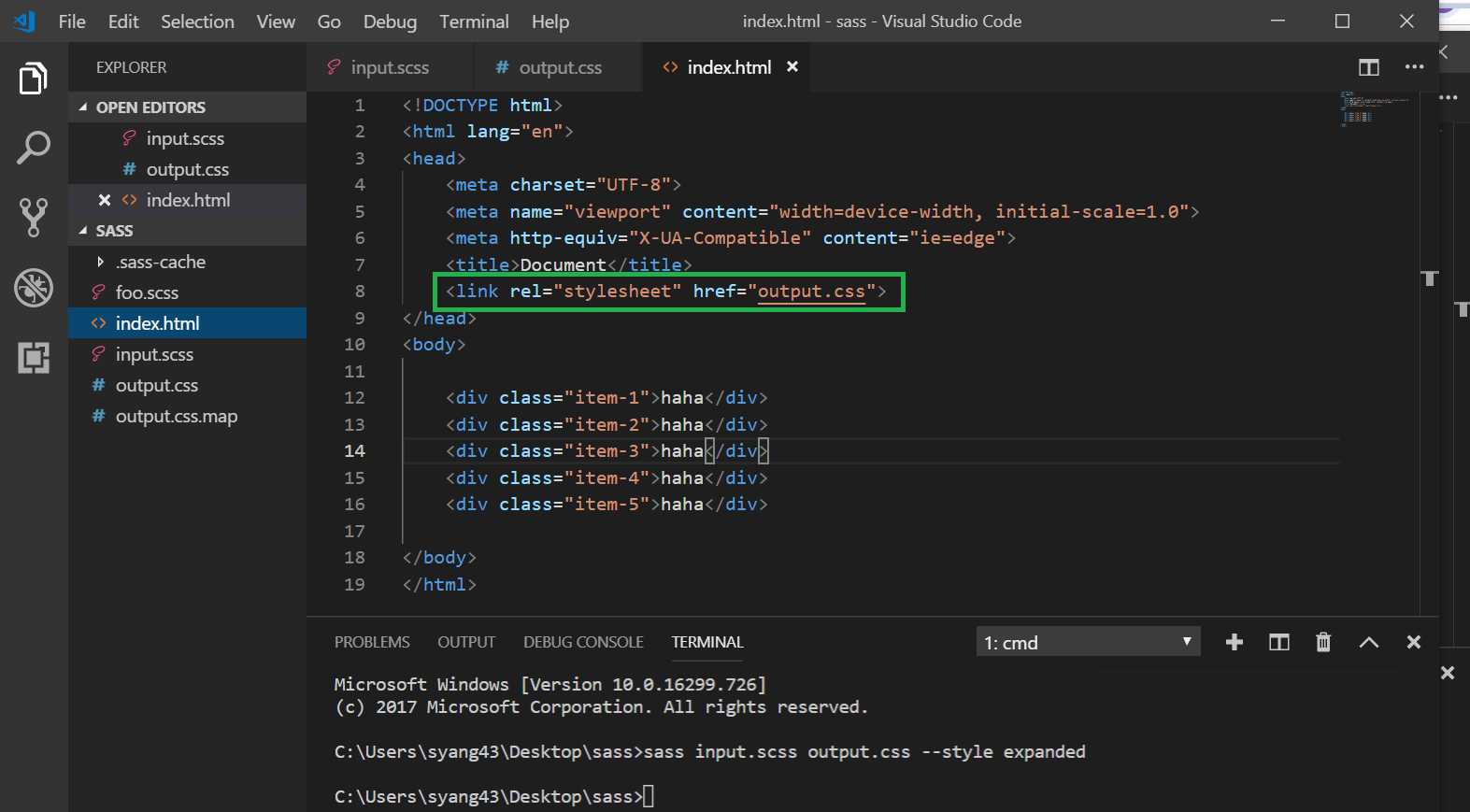Open input.scss from Open Editors list
The image size is (1470, 812).
pos(187,138)
